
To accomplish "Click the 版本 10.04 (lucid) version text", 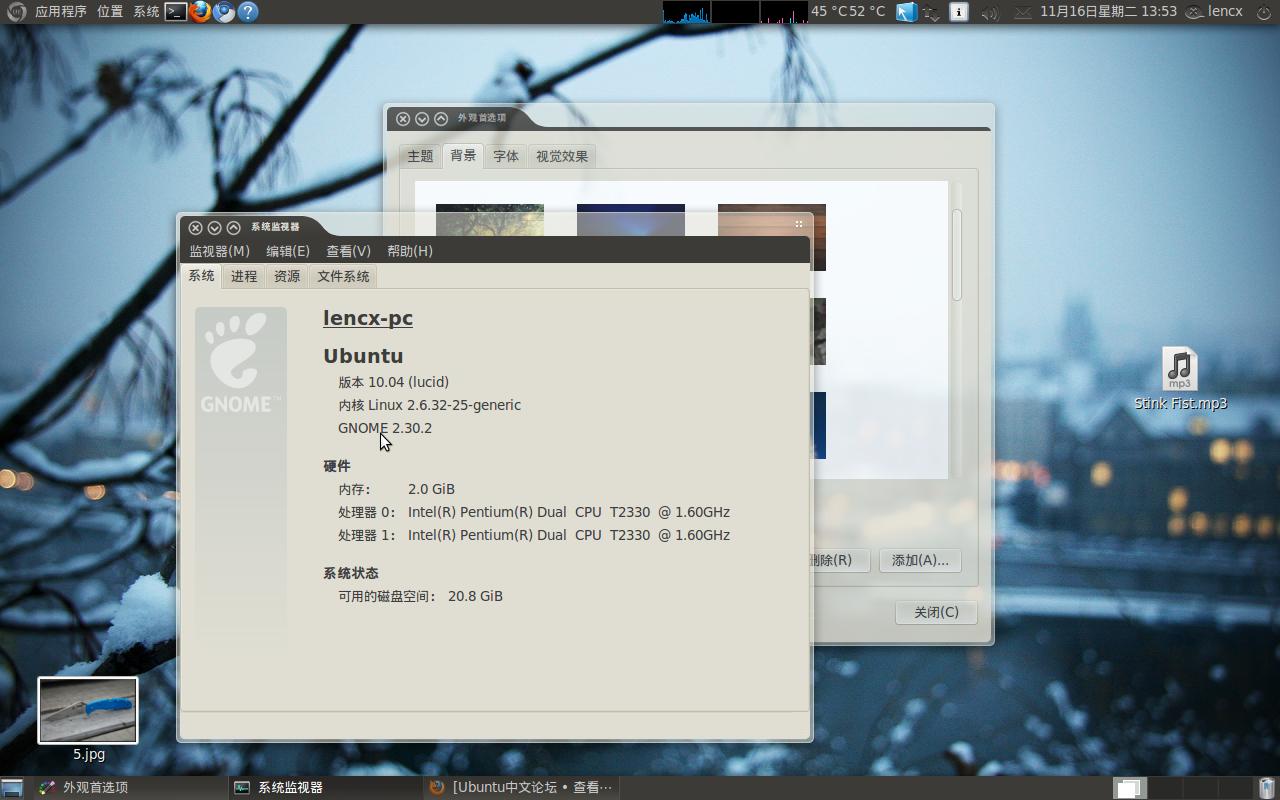I will pyautogui.click(x=393, y=382).
